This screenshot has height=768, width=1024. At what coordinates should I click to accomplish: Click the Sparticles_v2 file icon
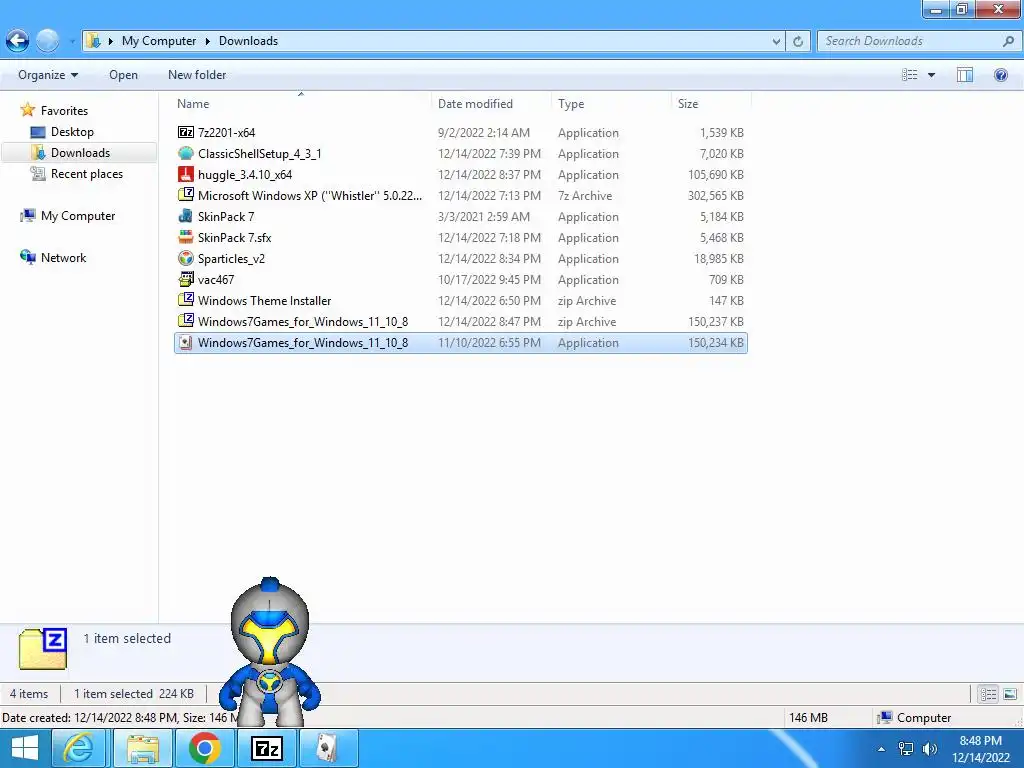186,258
